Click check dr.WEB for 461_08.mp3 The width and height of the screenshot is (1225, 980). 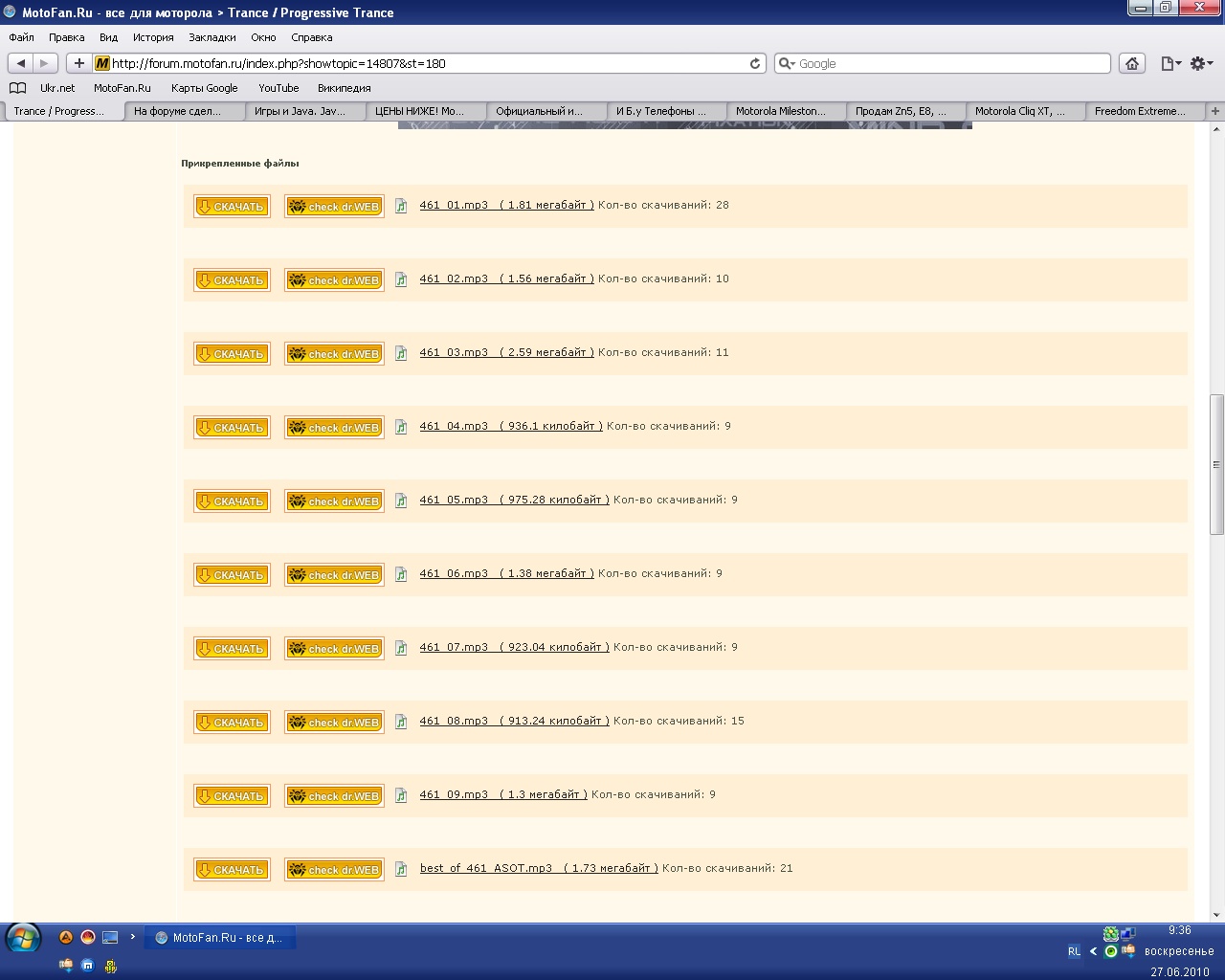pos(334,723)
